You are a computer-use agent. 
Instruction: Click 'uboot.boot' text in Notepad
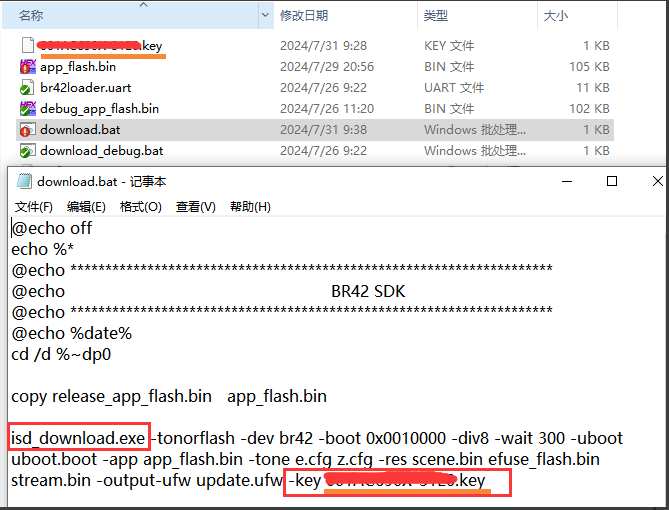(x=54, y=460)
